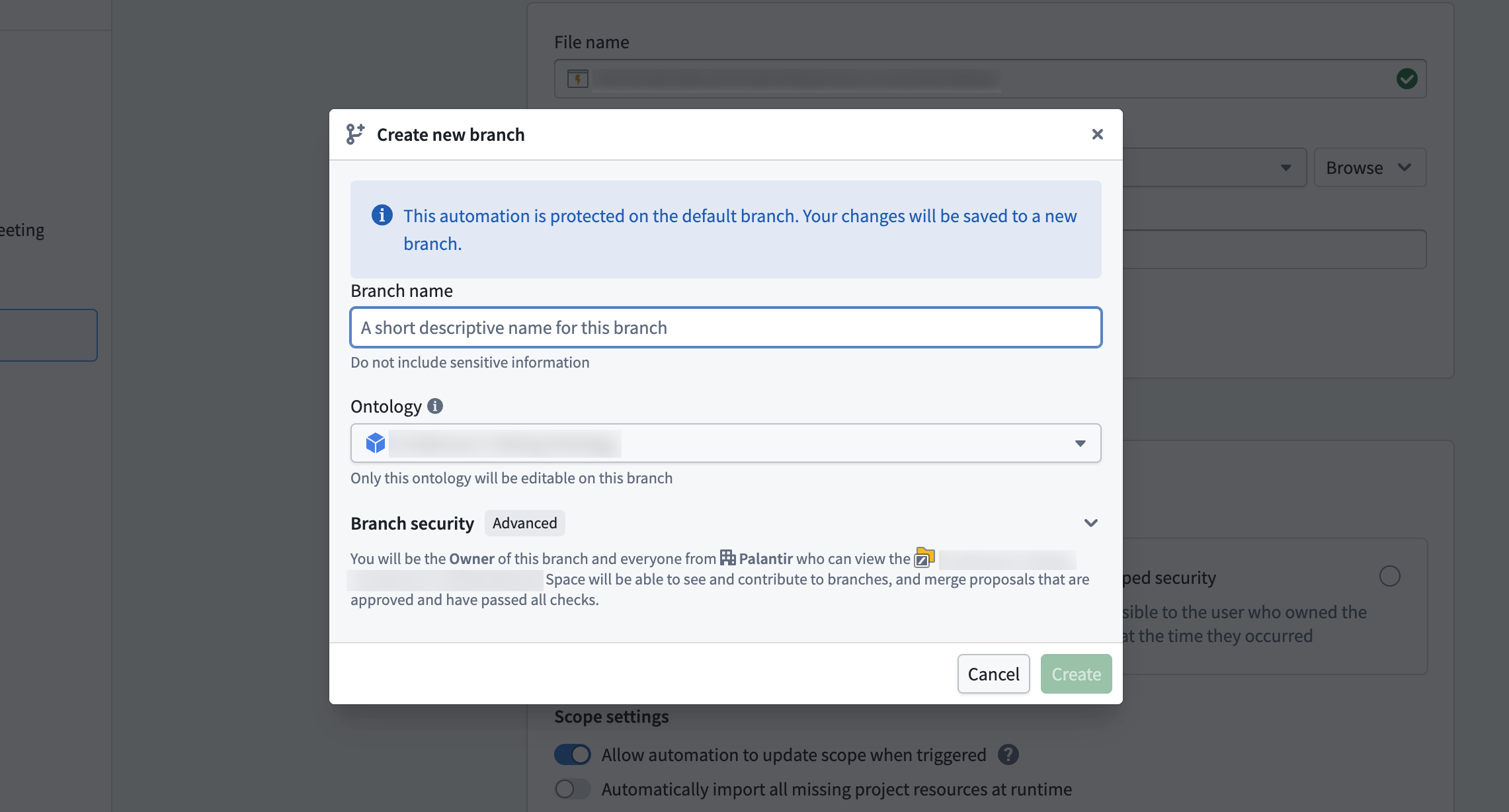This screenshot has height=812, width=1509.
Task: Click the 'Scope settings' heading
Action: [611, 717]
